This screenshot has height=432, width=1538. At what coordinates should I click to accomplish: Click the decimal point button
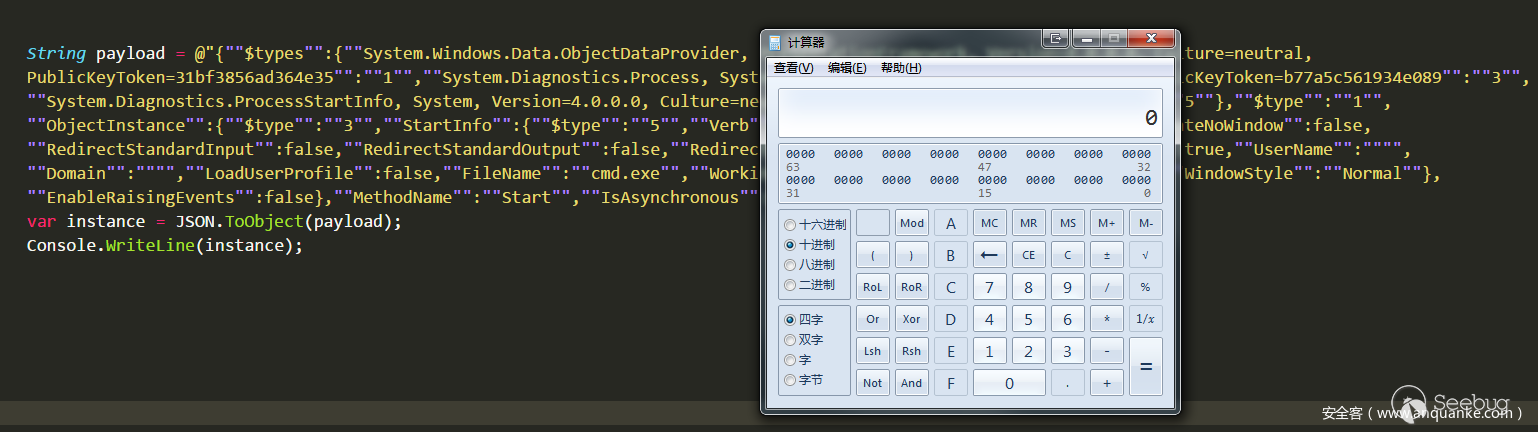click(1067, 383)
